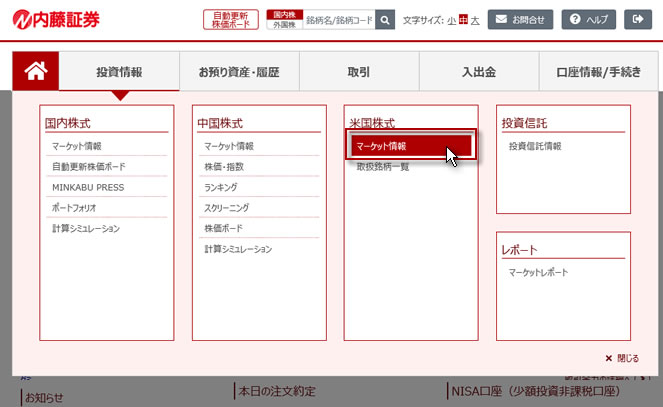Open the ヘルプ help button
Screen dimensions: 663x407
point(588,19)
